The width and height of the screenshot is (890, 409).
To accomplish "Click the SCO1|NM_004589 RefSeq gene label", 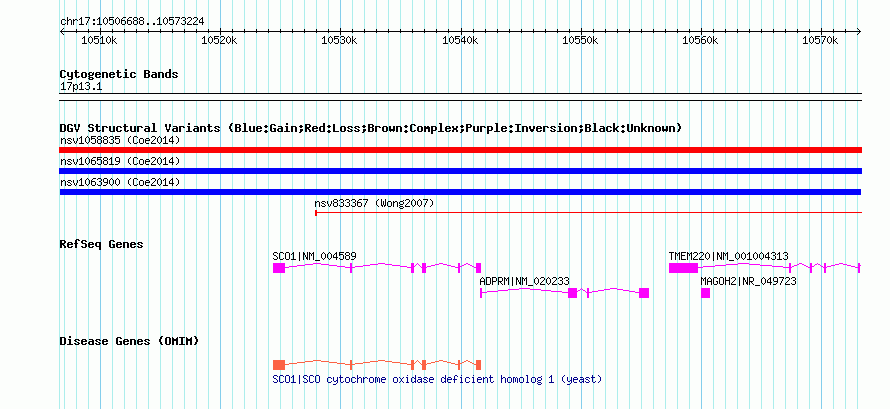I will (314, 256).
